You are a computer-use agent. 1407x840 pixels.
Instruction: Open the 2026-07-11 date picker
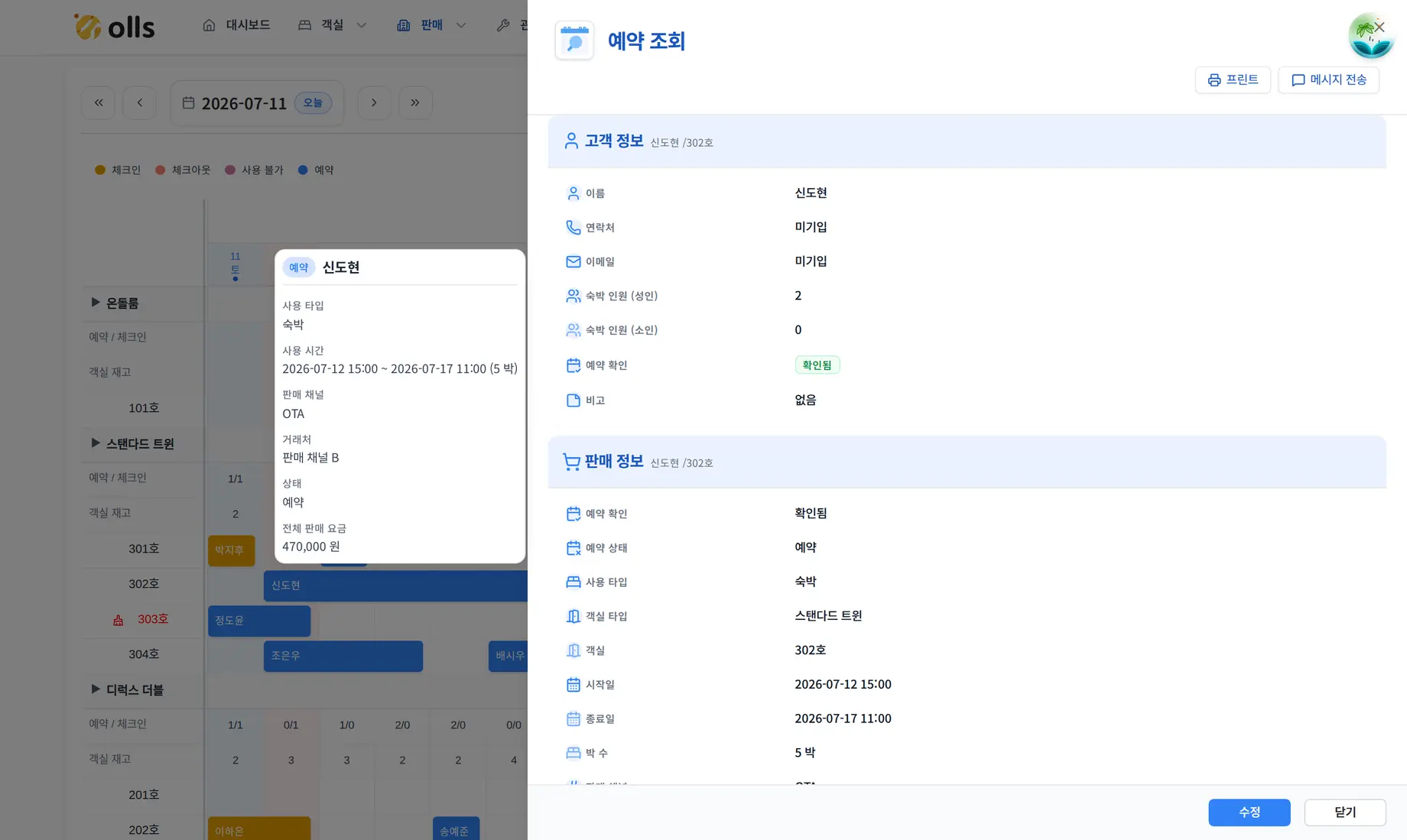click(x=257, y=102)
